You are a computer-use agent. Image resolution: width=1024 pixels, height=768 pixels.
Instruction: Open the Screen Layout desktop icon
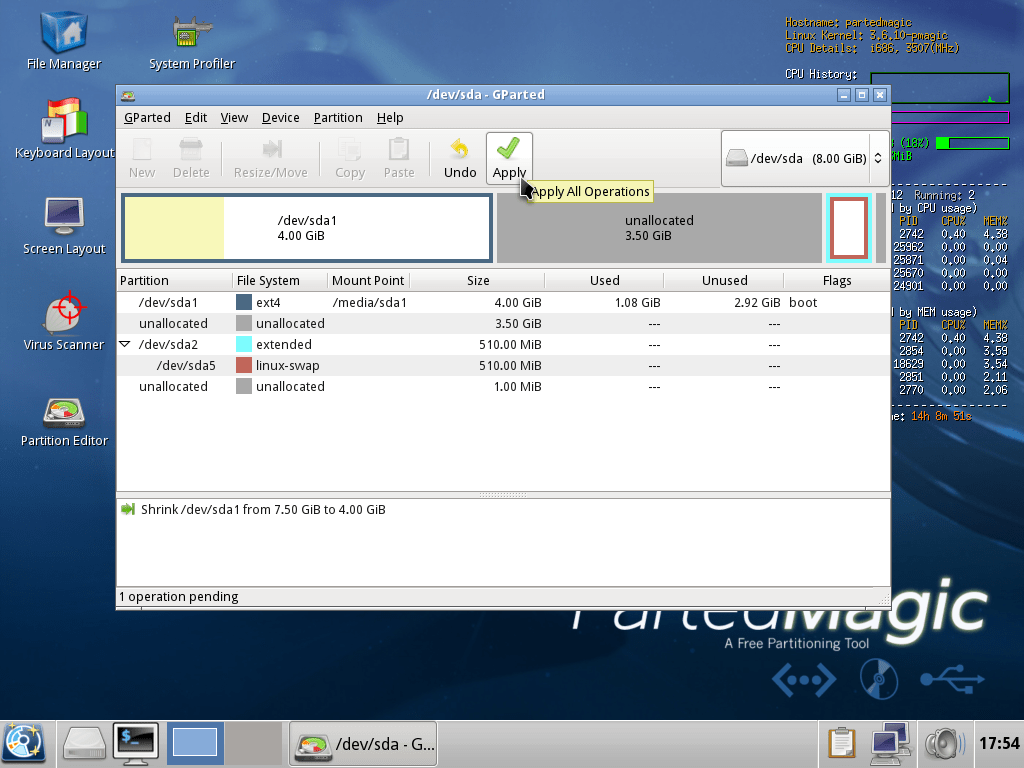click(64, 217)
